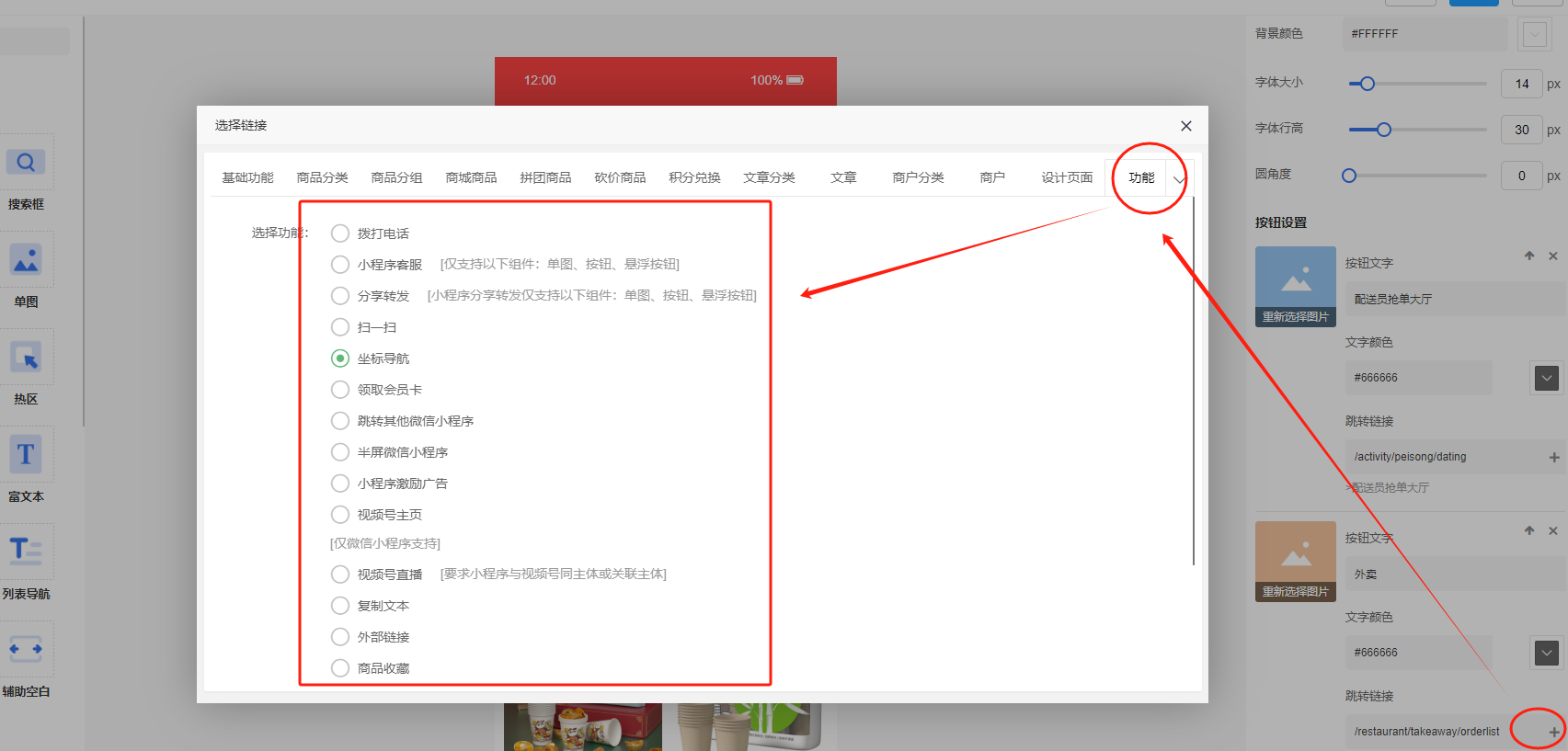Select the 热区 hotspot component icon
Image resolution: width=1568 pixels, height=751 pixels.
pos(26,358)
